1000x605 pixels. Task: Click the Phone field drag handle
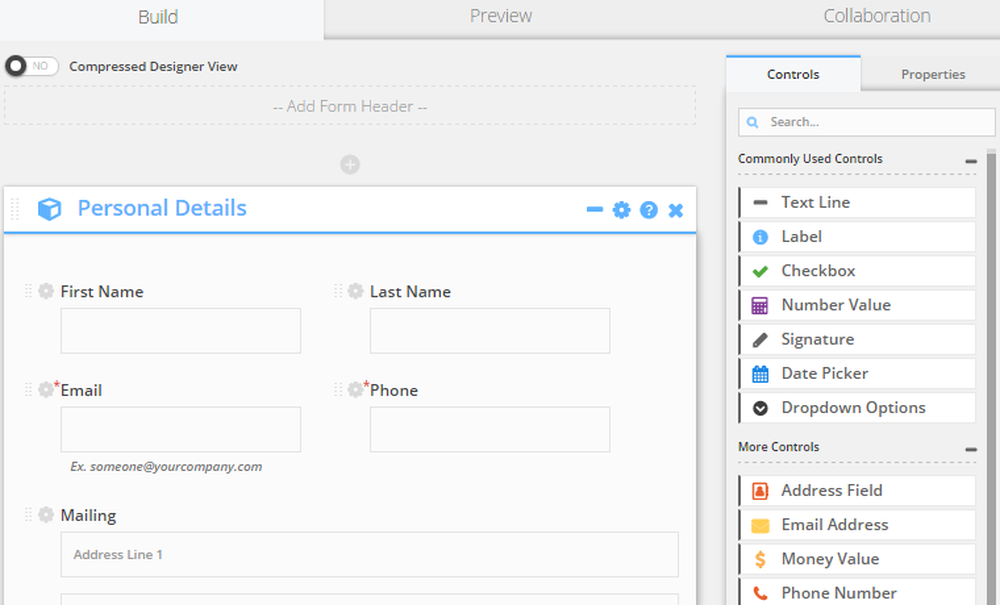click(337, 390)
